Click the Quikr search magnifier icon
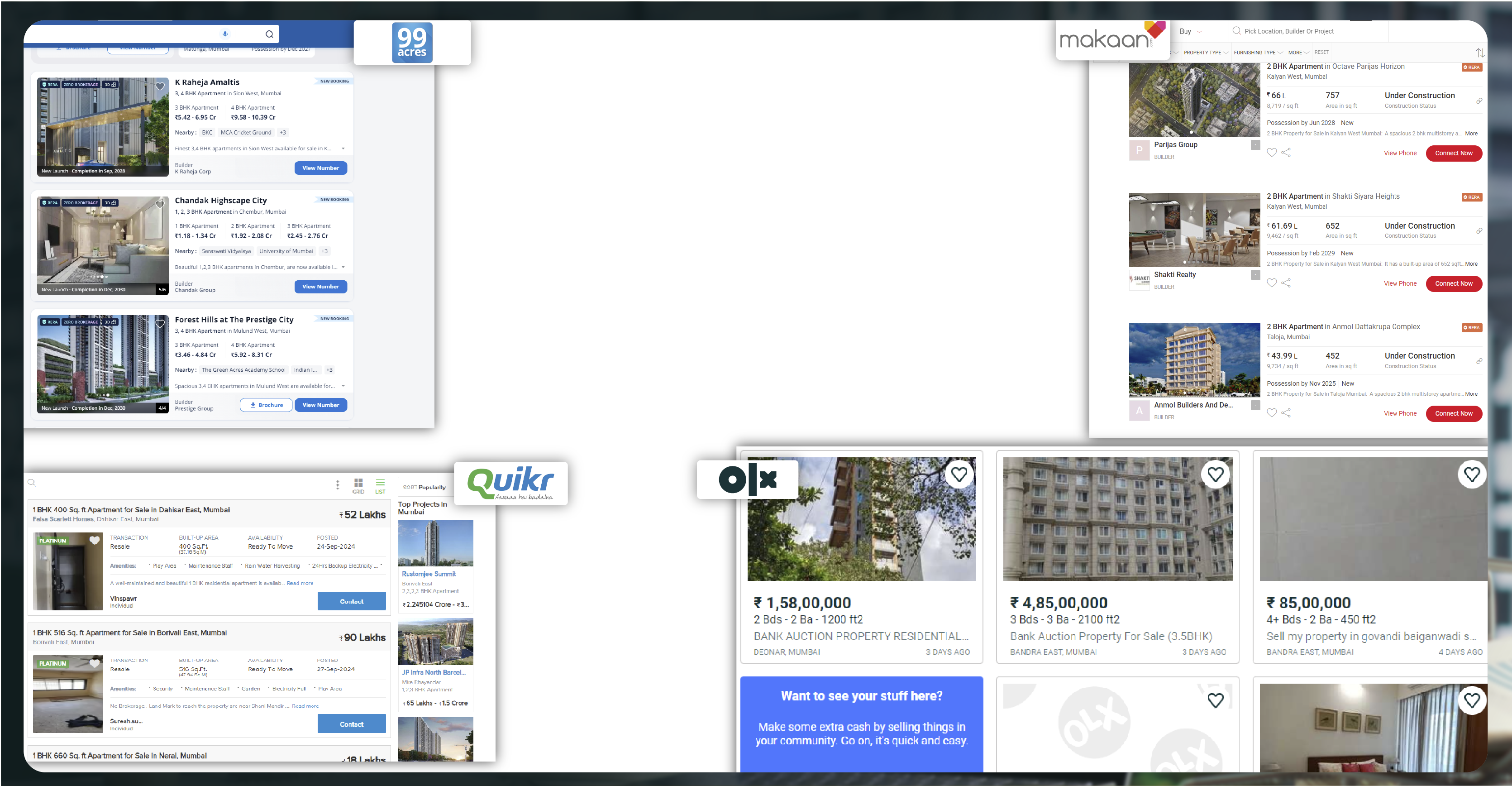This screenshot has width=1512, height=786. pyautogui.click(x=32, y=483)
